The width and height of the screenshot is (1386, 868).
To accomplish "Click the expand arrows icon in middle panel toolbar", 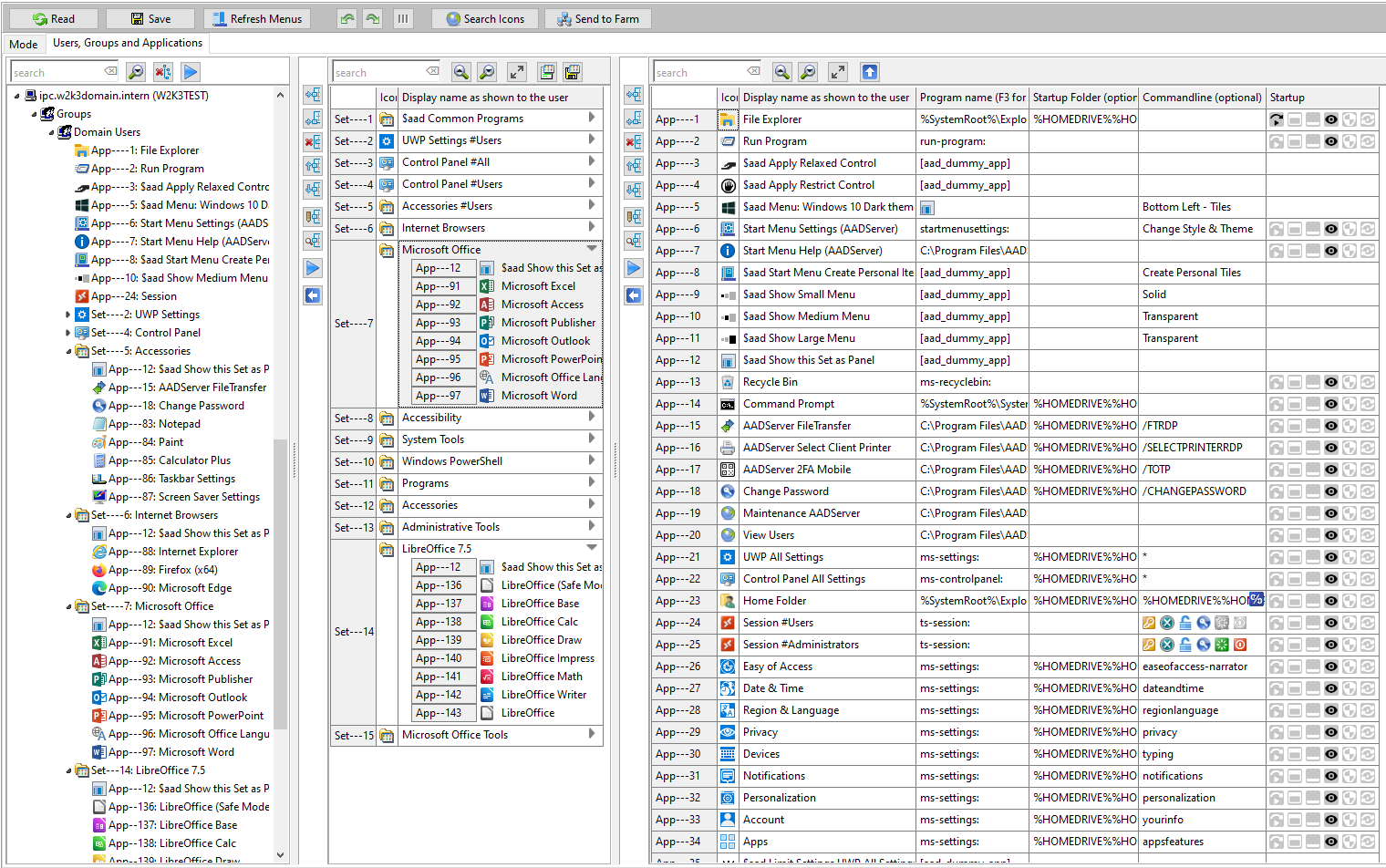I will coord(516,72).
